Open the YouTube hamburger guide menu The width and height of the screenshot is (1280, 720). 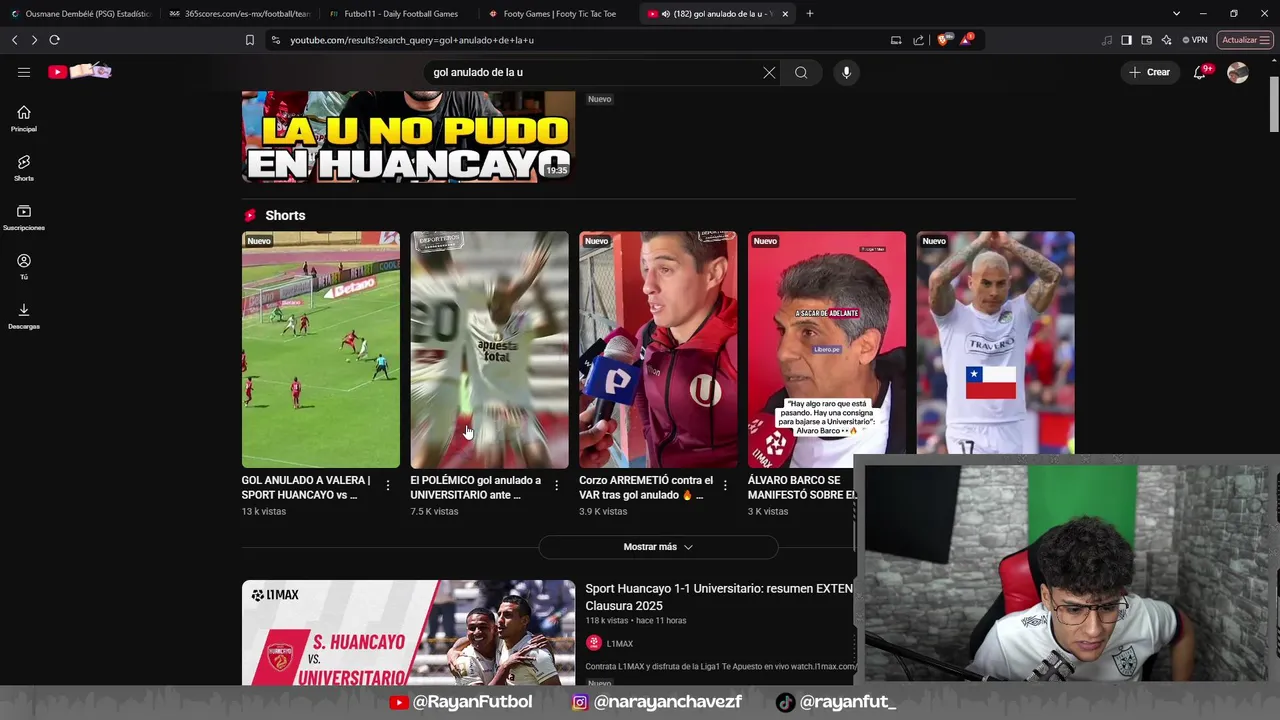pos(24,72)
